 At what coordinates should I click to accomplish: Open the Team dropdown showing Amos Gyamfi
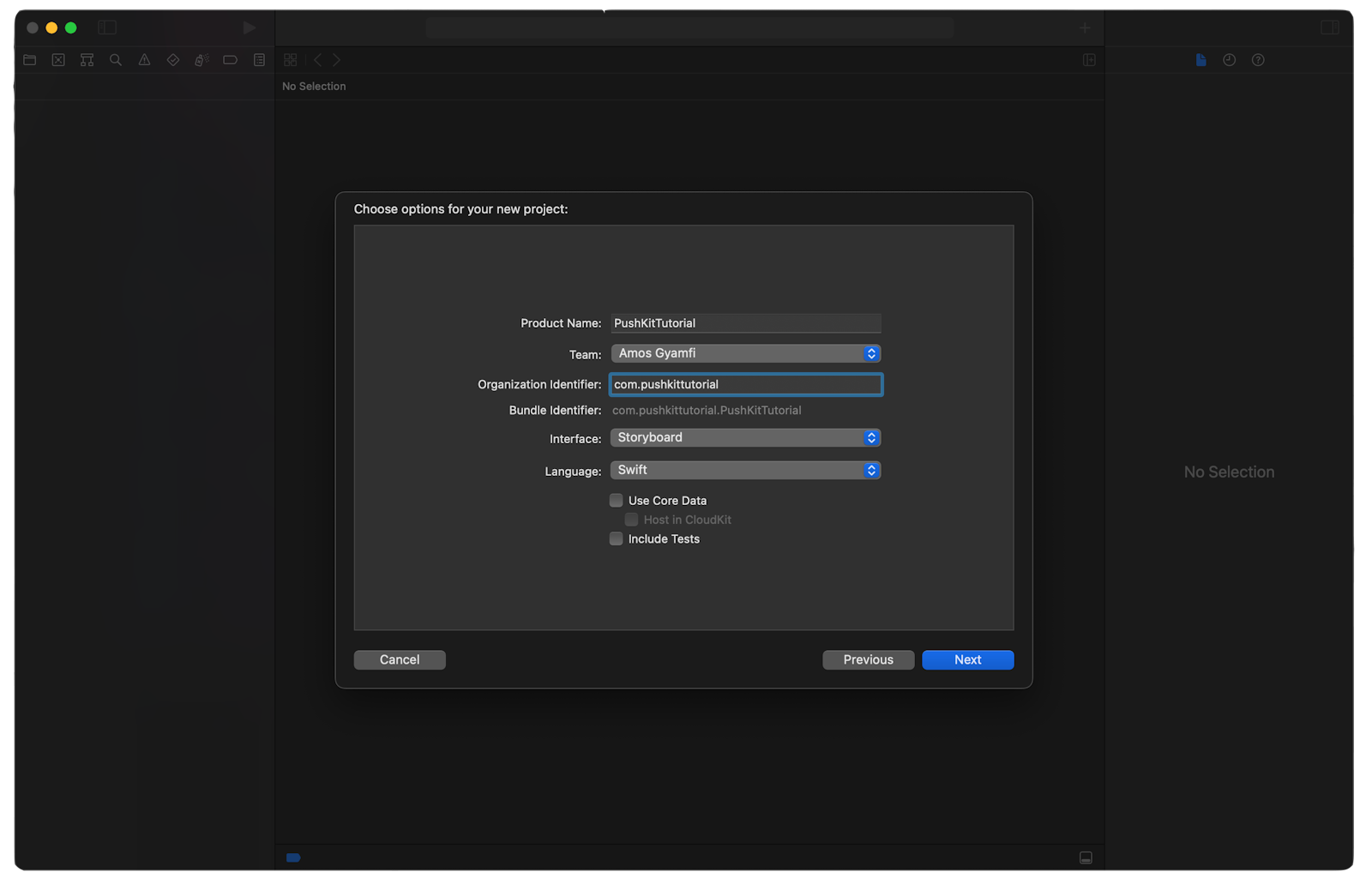tap(745, 354)
